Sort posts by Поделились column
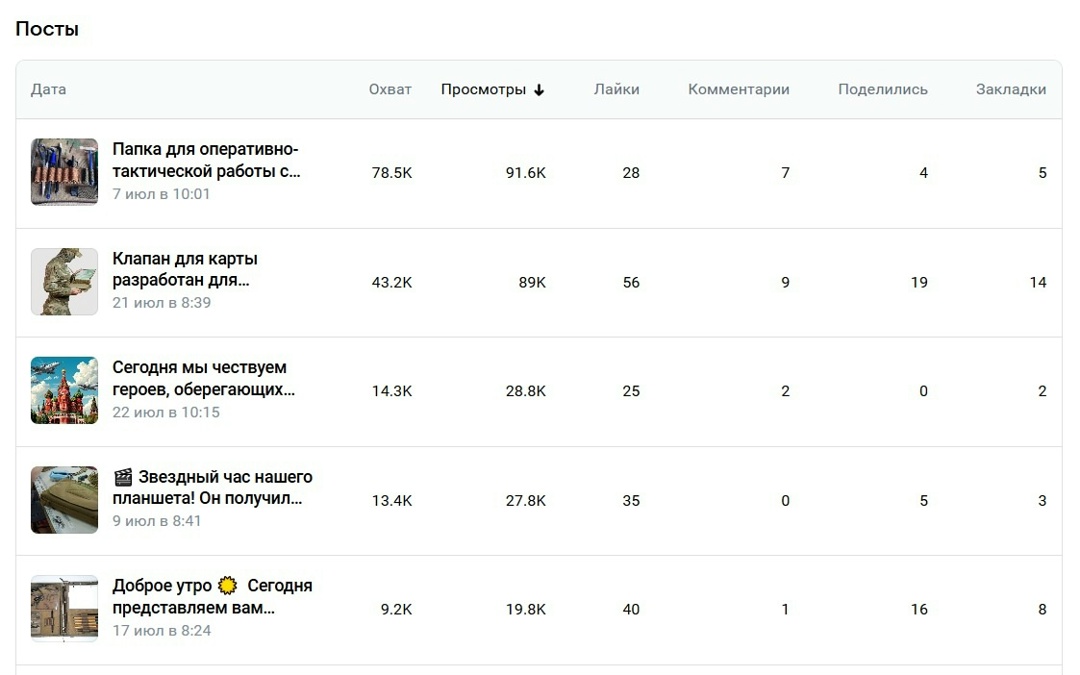Image resolution: width=1080 pixels, height=675 pixels. [882, 90]
